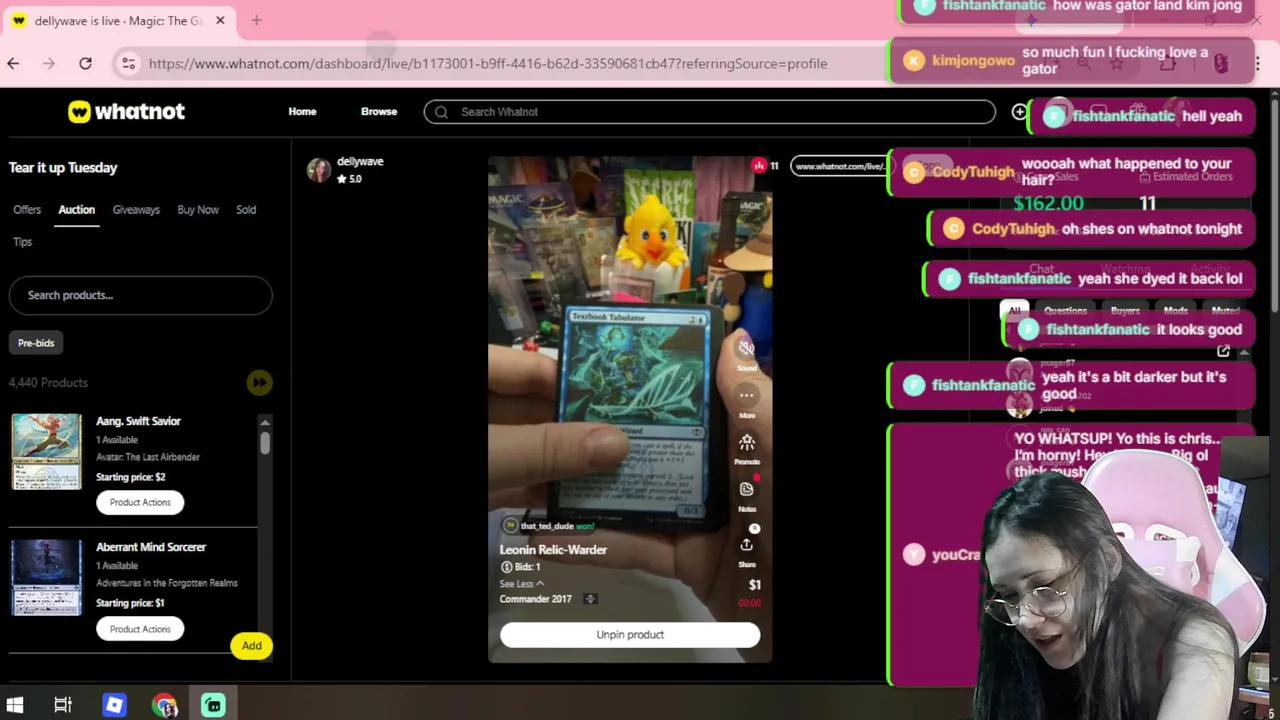Click the browser address bar URL
This screenshot has width=1280, height=720.
point(487,63)
